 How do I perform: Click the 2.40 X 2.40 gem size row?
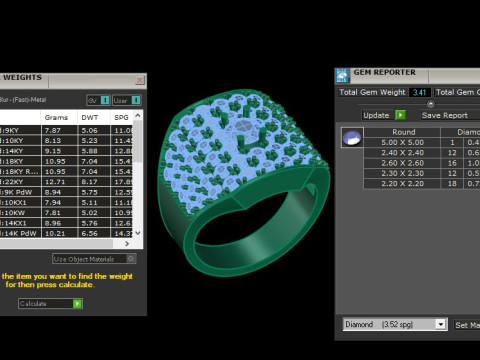pyautogui.click(x=422, y=153)
